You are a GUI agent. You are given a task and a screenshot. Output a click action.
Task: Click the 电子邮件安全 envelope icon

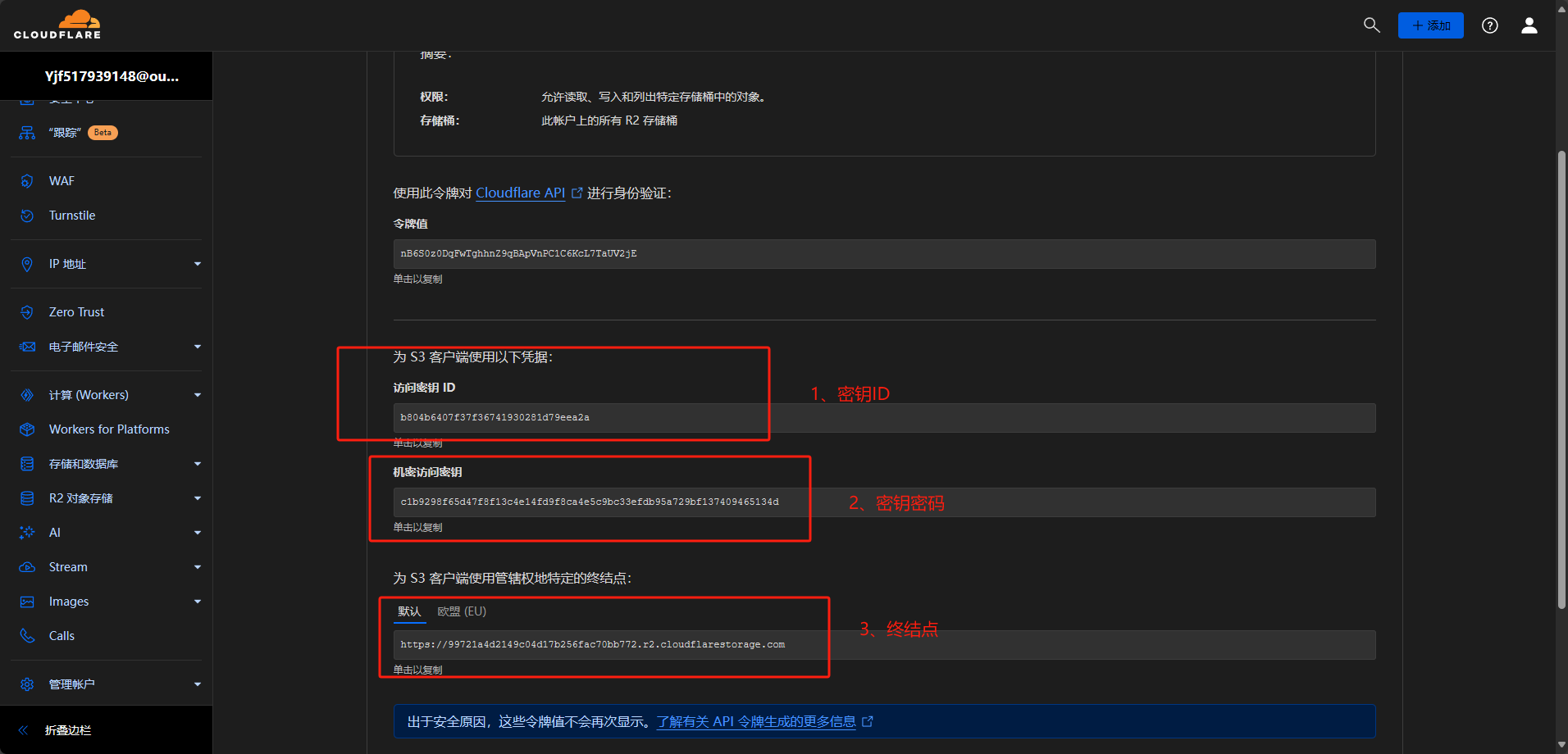coord(27,347)
